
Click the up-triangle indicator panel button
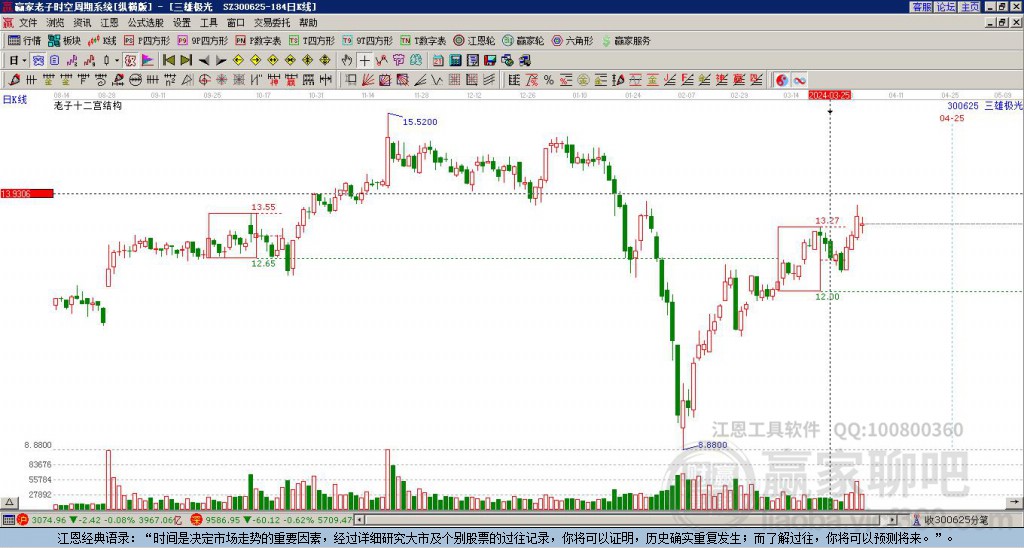click(x=9, y=502)
